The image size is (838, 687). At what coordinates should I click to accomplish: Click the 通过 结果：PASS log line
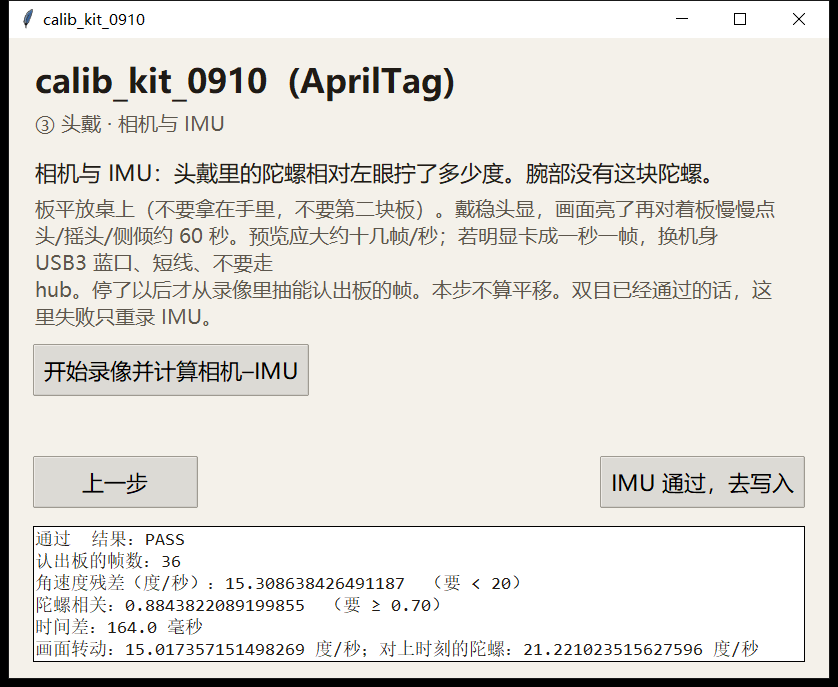click(110, 539)
